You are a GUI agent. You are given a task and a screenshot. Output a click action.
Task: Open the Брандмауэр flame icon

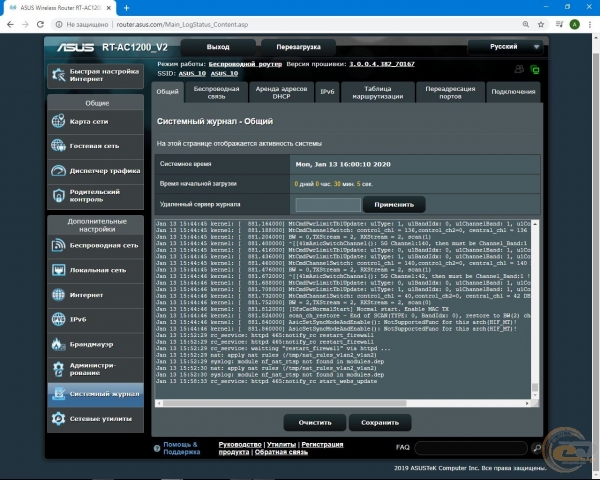[59, 344]
